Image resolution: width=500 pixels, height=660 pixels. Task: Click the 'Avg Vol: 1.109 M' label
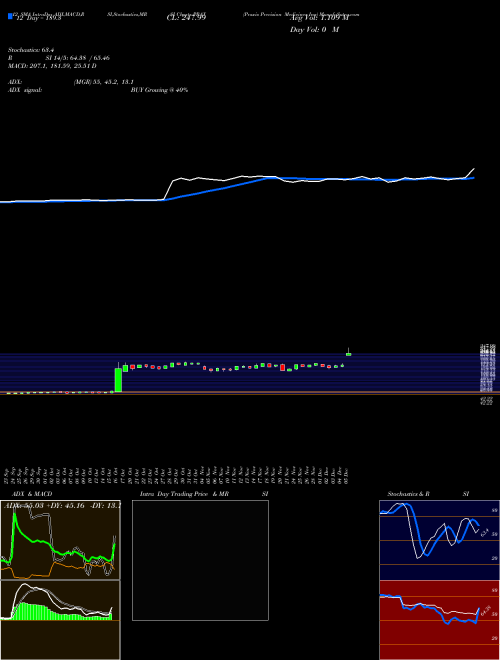tap(319, 18)
